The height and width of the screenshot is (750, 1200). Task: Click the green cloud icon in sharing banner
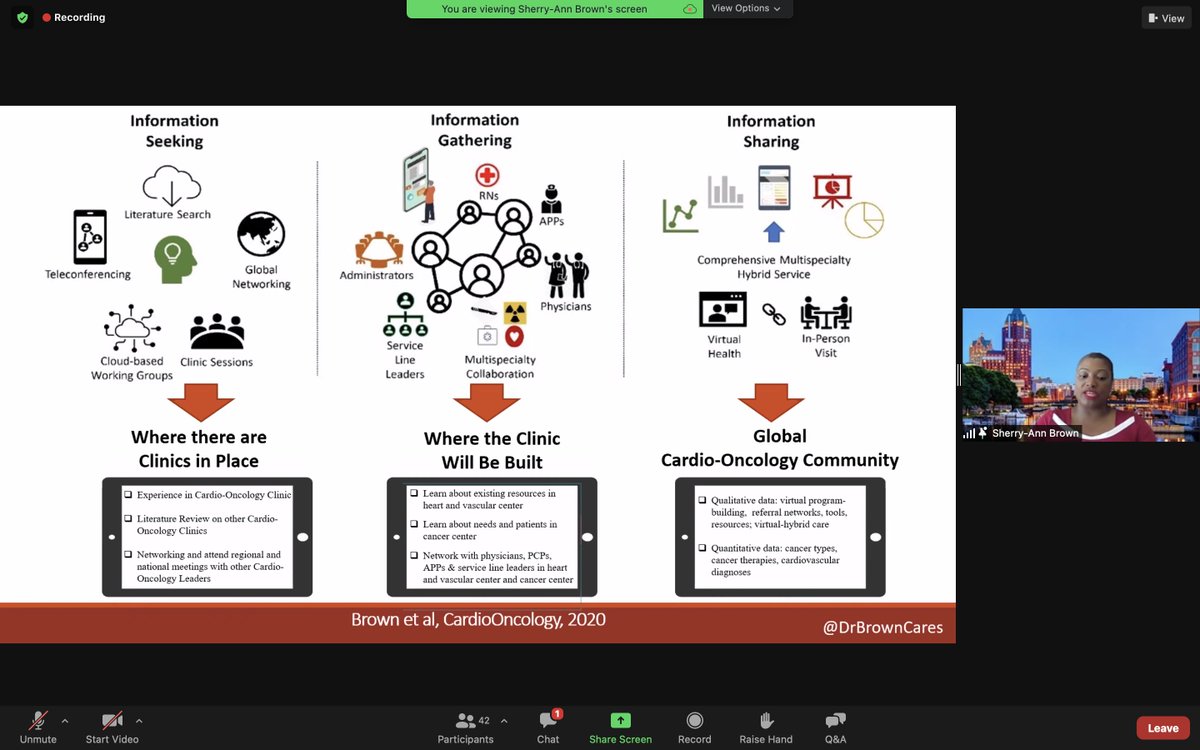(689, 9)
